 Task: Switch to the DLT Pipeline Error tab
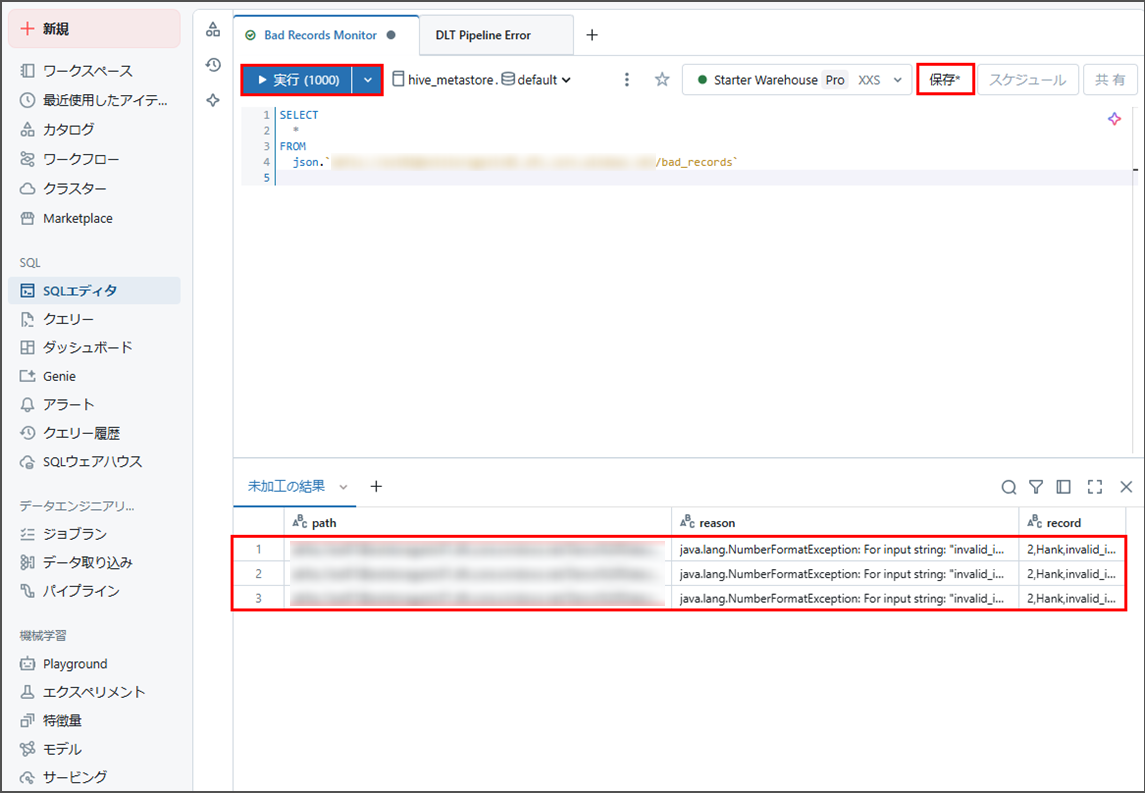(x=483, y=35)
